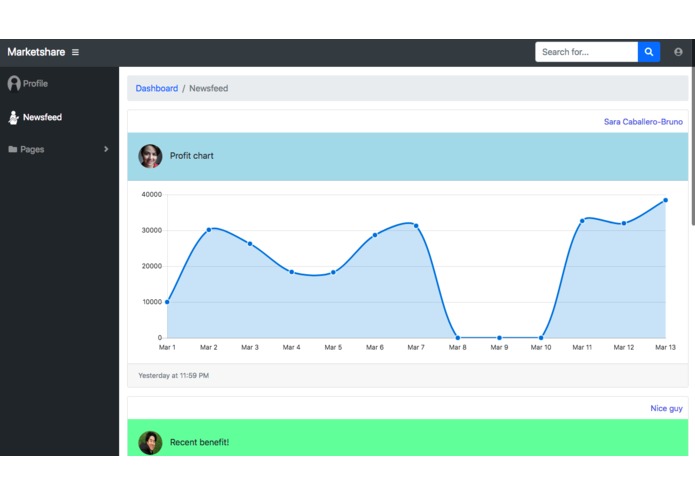Click the Mar 13 x-axis label
The height and width of the screenshot is (494, 695).
tap(665, 347)
